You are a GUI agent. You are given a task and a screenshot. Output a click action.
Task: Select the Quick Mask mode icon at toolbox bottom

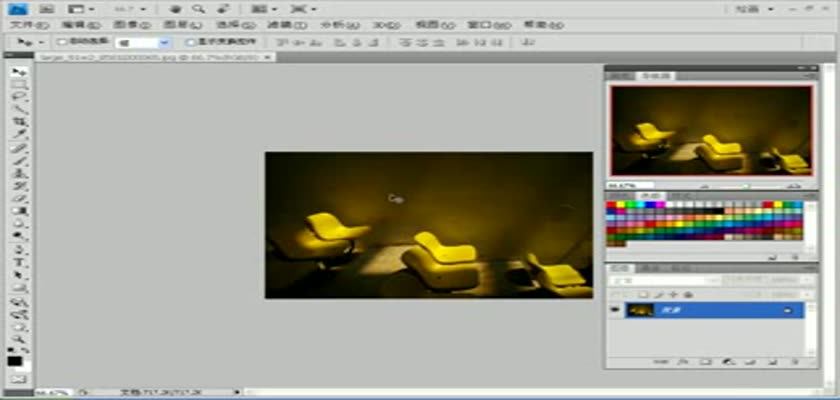click(x=17, y=379)
